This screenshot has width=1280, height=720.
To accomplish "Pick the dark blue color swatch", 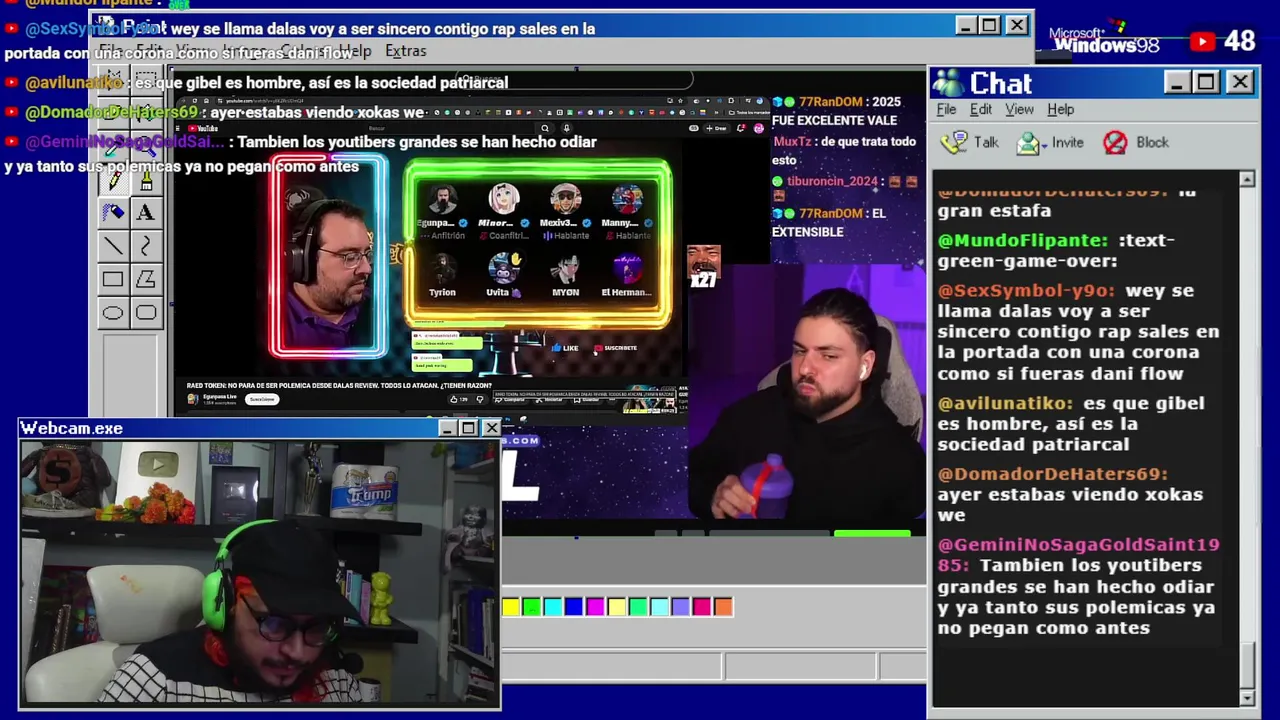I will [x=573, y=606].
